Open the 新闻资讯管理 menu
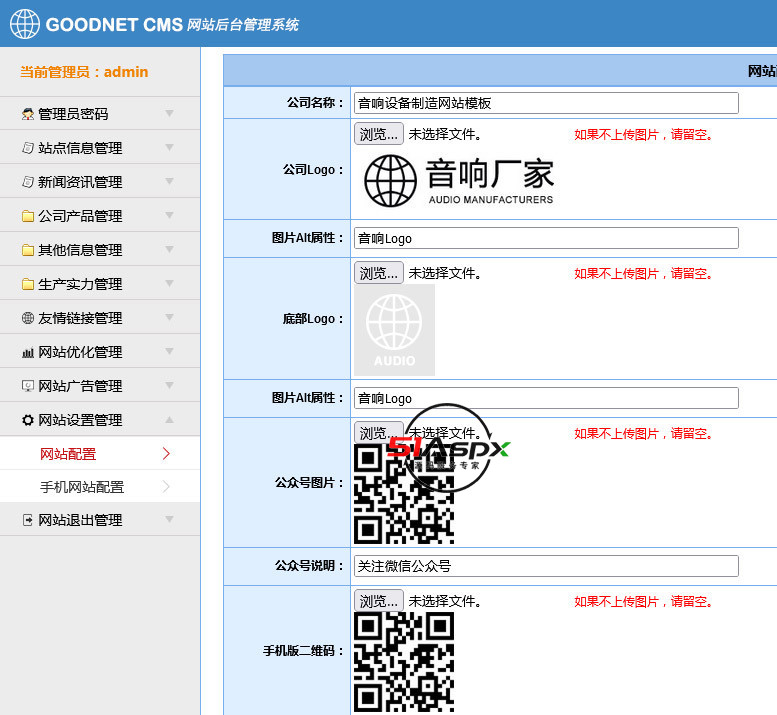 point(100,181)
